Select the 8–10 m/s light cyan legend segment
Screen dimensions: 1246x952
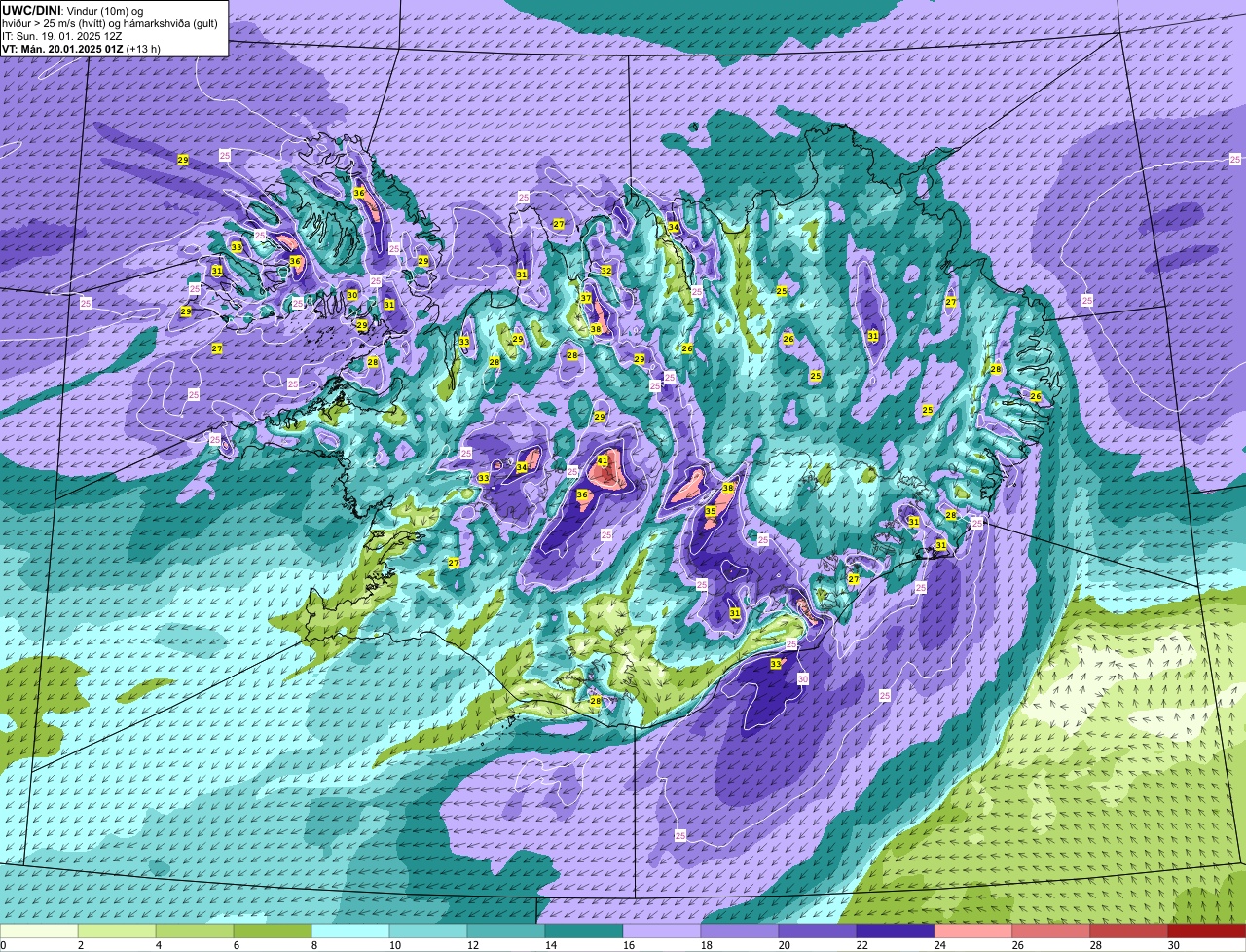click(350, 932)
